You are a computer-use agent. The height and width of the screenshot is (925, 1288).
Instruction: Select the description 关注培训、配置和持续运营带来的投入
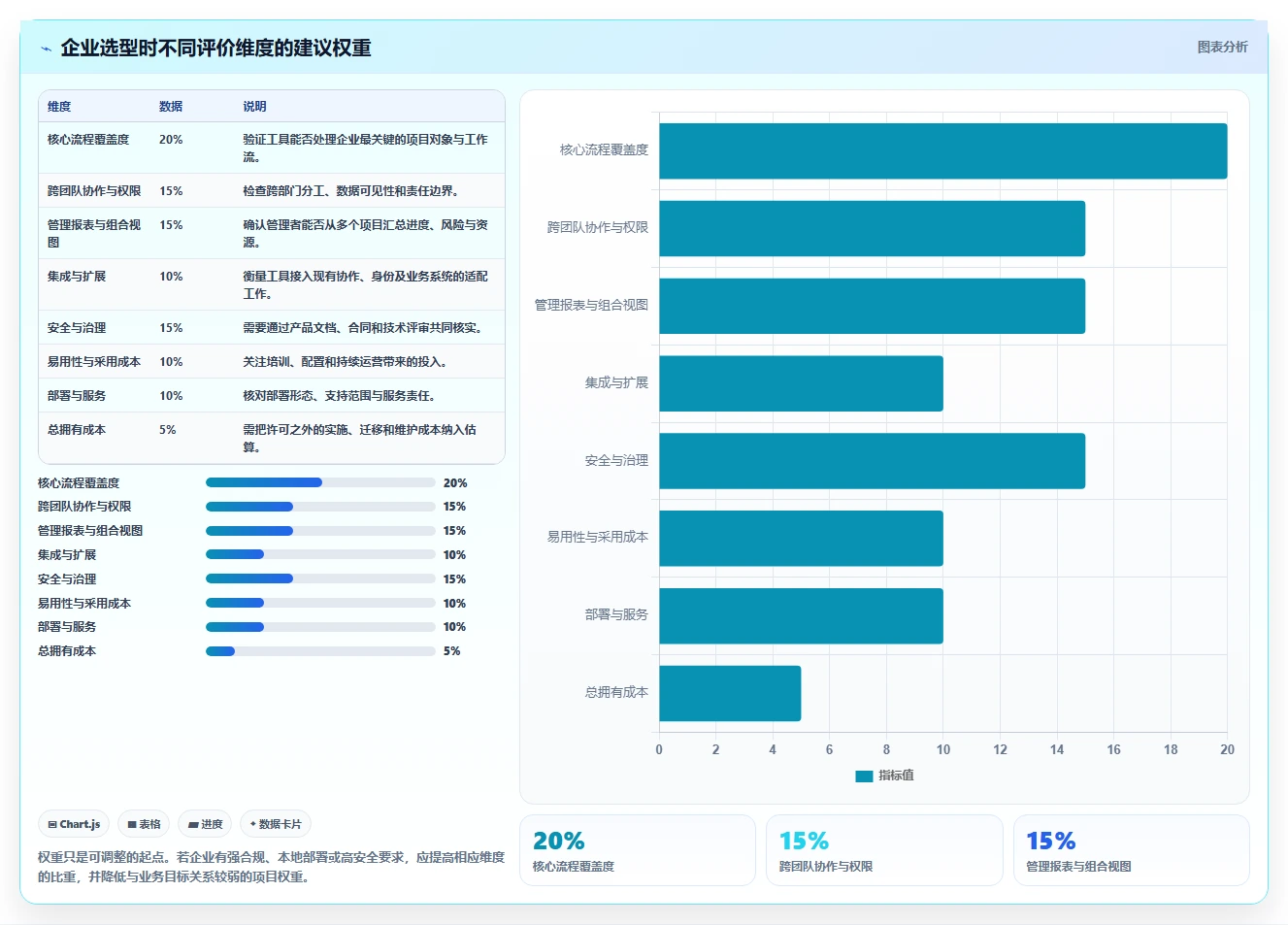pos(345,362)
